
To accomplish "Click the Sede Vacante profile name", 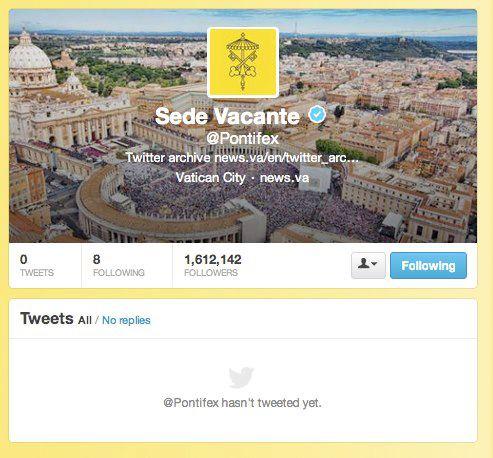I will [x=227, y=116].
